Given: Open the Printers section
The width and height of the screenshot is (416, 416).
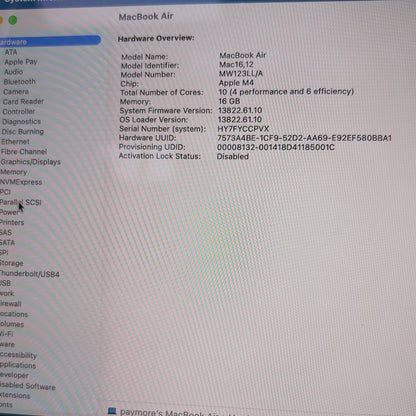Looking at the screenshot, I should 12,222.
